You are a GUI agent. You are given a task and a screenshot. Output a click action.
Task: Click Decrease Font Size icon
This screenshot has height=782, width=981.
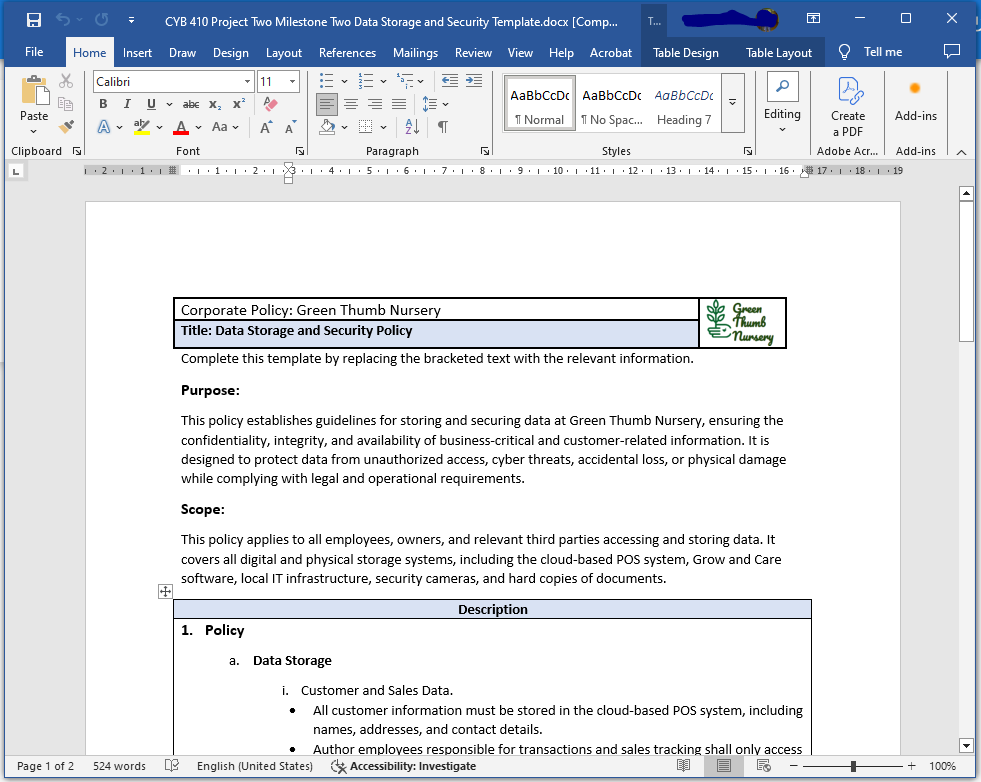(x=290, y=127)
